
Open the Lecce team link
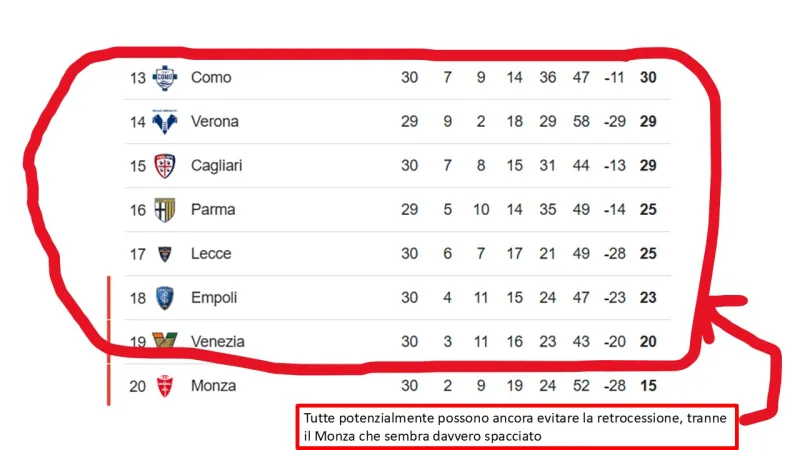coord(211,254)
